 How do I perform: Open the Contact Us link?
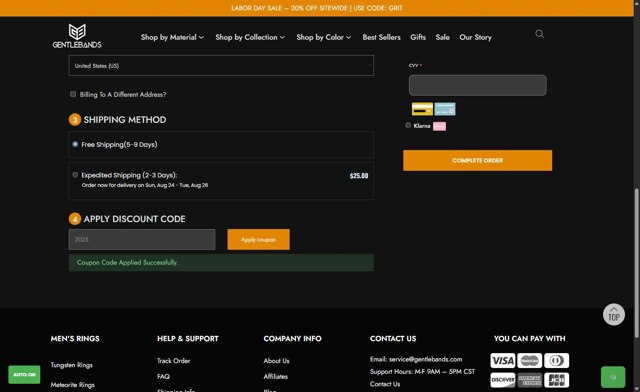click(x=385, y=384)
